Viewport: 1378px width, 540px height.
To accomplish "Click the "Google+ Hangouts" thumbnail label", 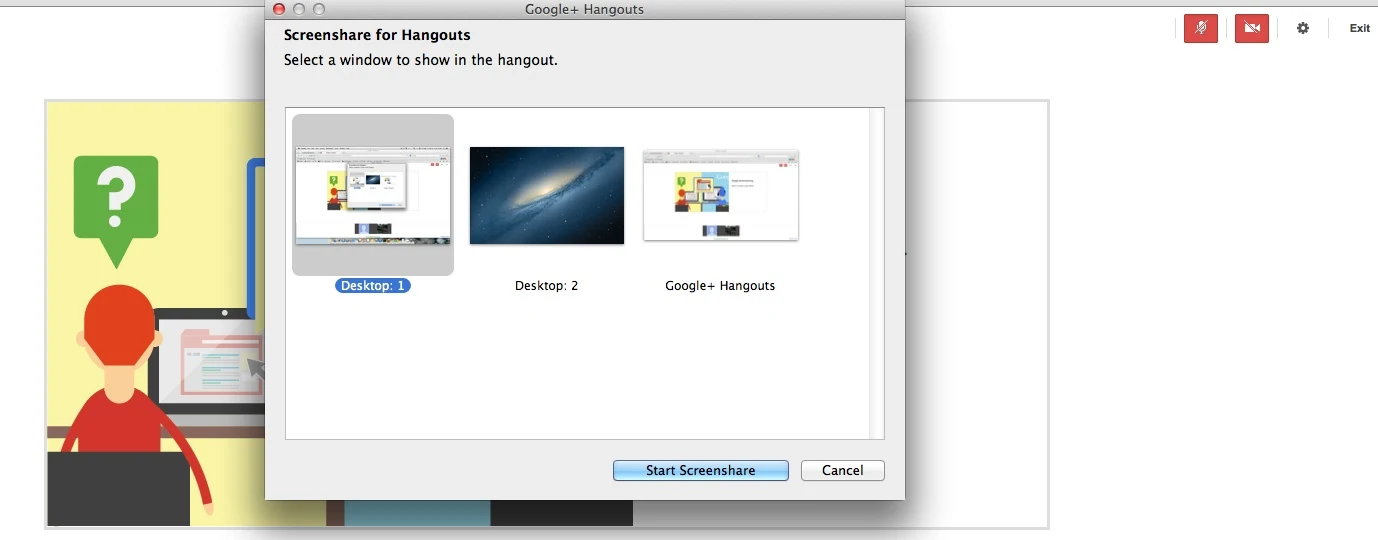I will [x=720, y=285].
